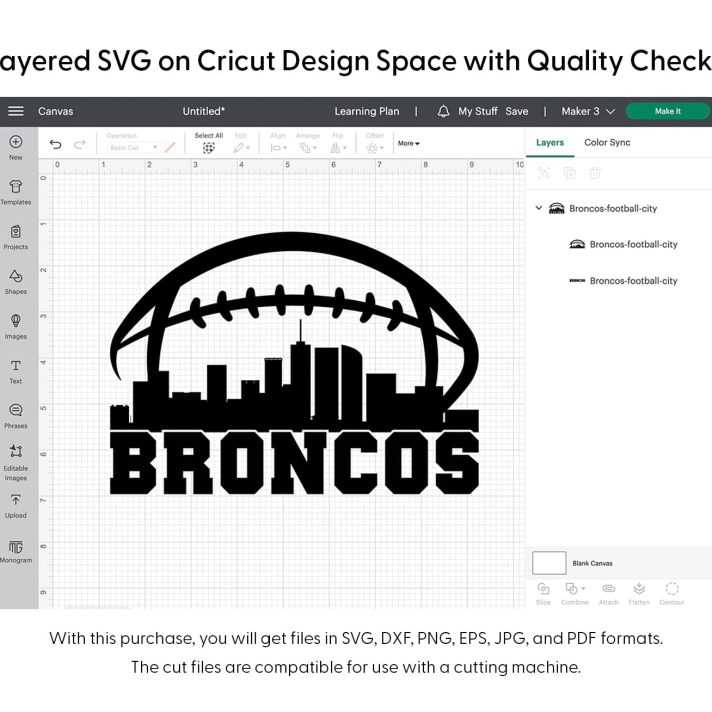Open the Images library
This screenshot has width=712, height=712.
click(15, 326)
